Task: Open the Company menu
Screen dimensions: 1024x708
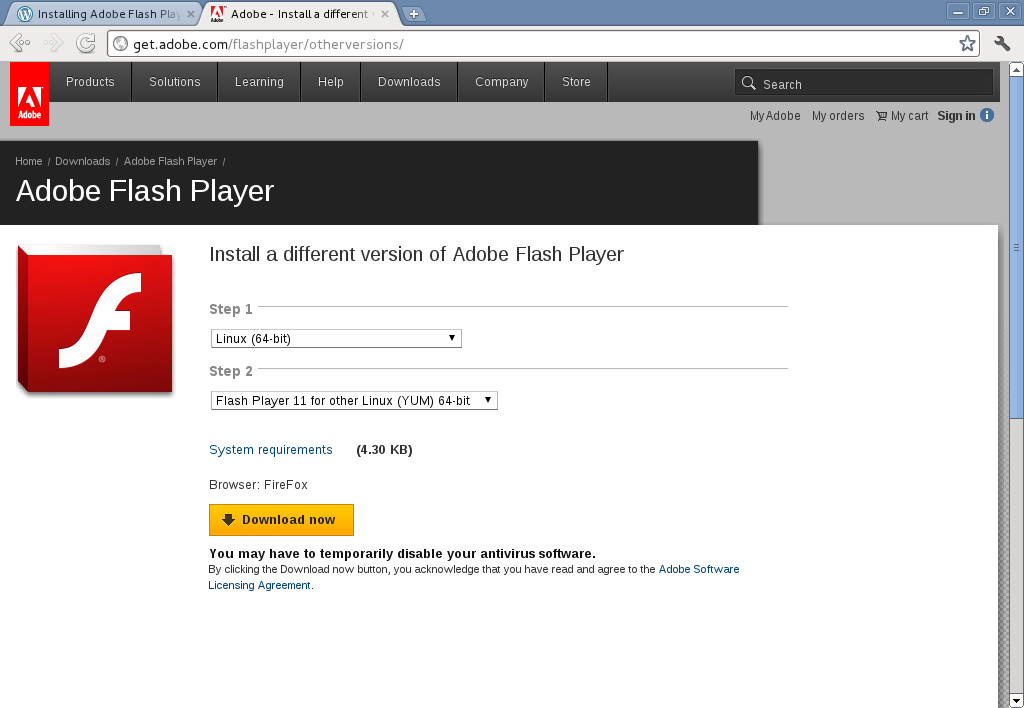Action: [502, 82]
